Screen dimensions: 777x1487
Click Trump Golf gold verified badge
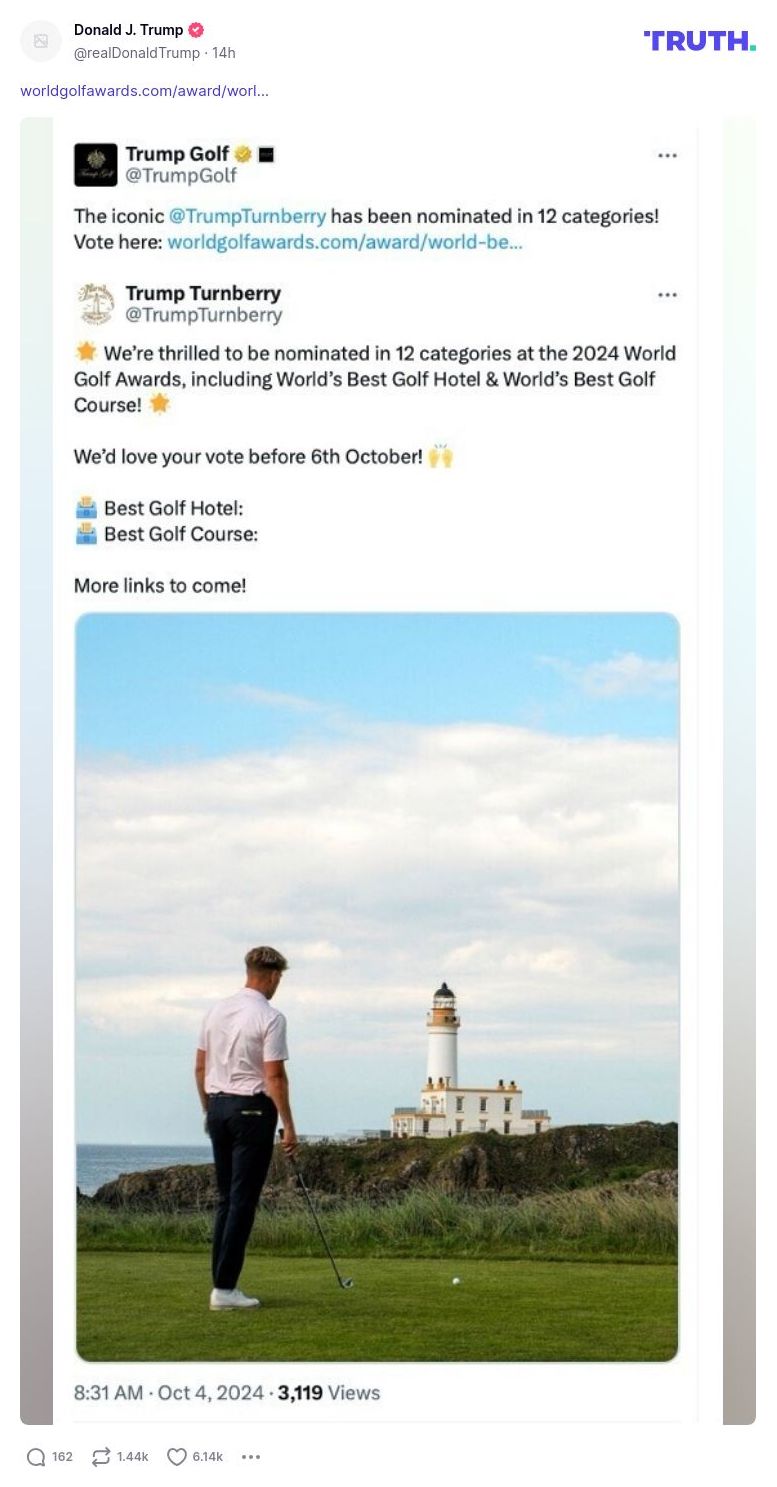tap(243, 154)
